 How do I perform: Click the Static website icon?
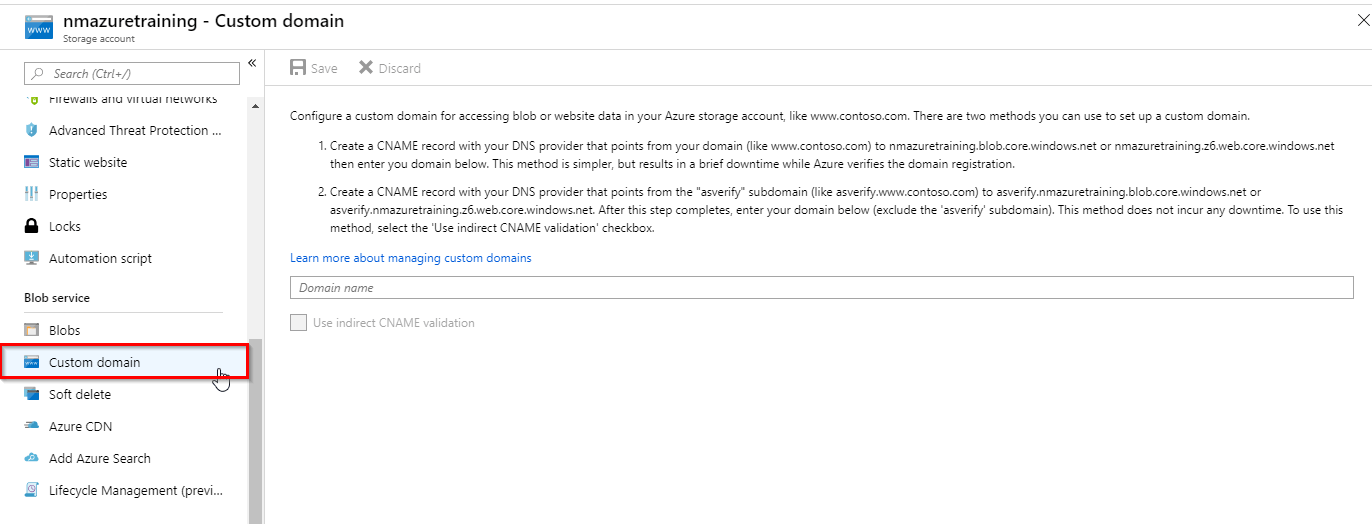coord(31,162)
